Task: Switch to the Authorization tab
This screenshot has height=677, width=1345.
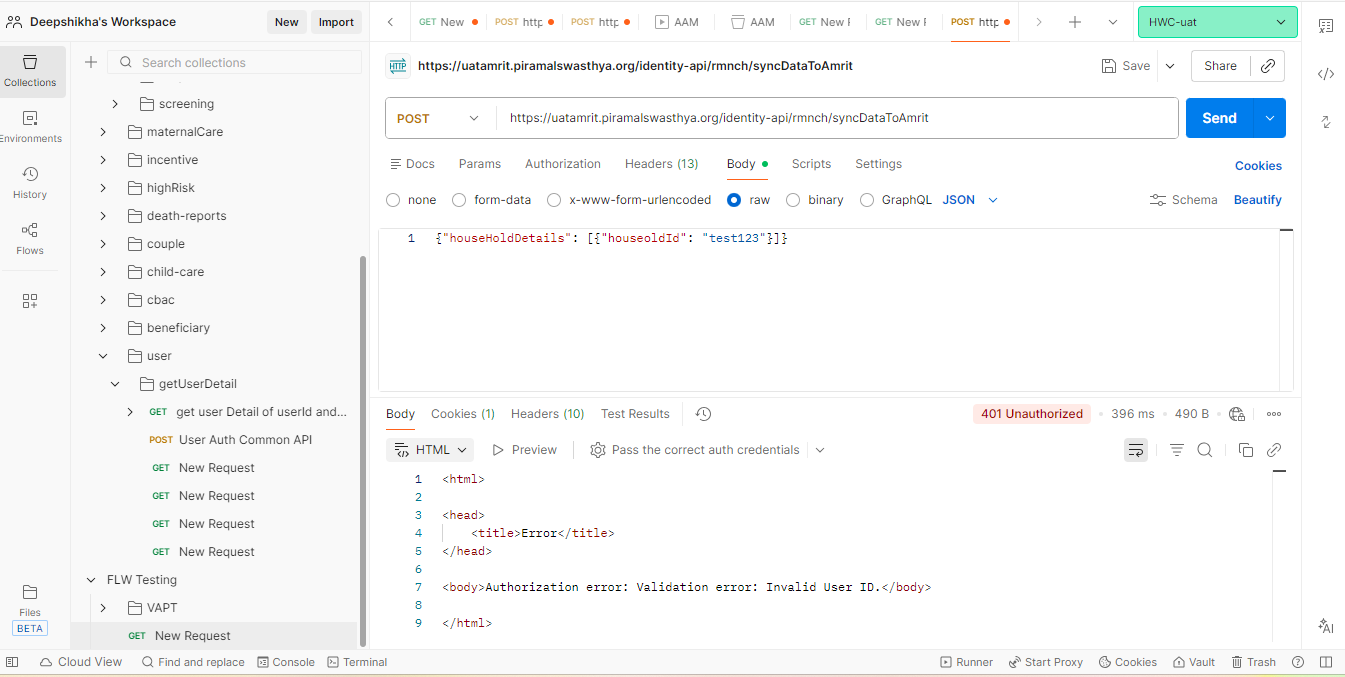Action: click(562, 164)
